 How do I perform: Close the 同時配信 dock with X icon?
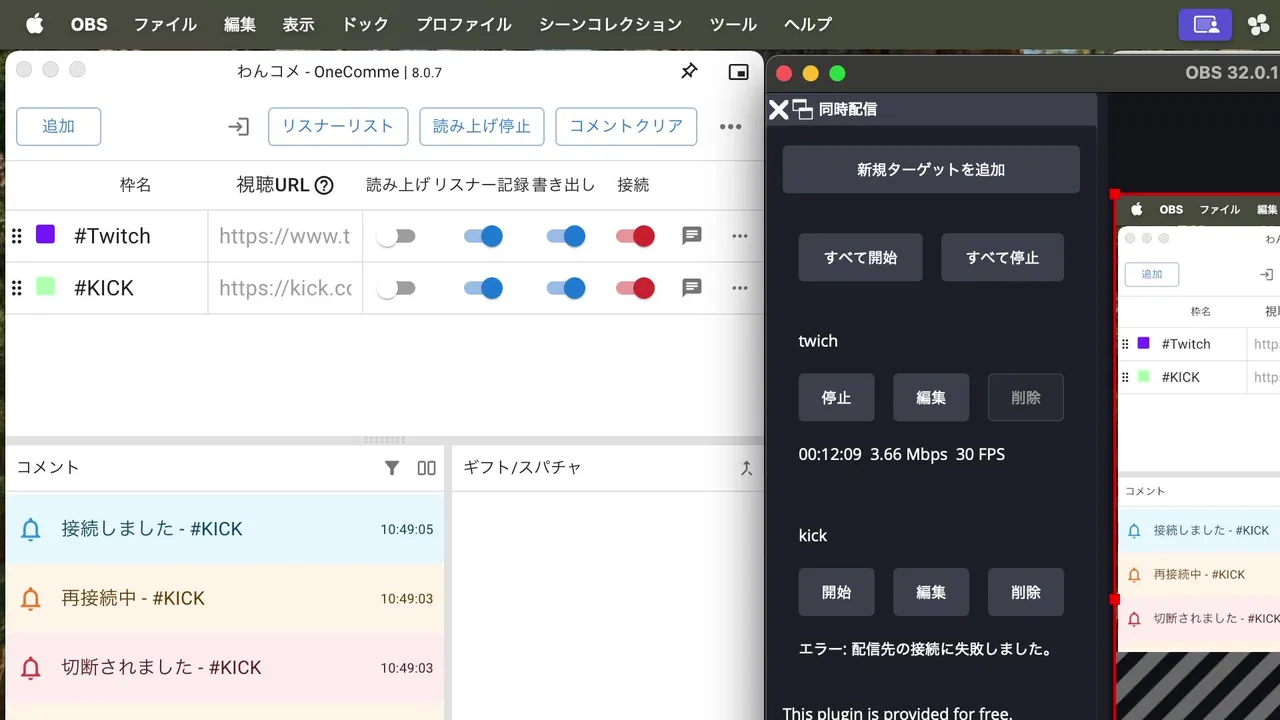[x=778, y=109]
